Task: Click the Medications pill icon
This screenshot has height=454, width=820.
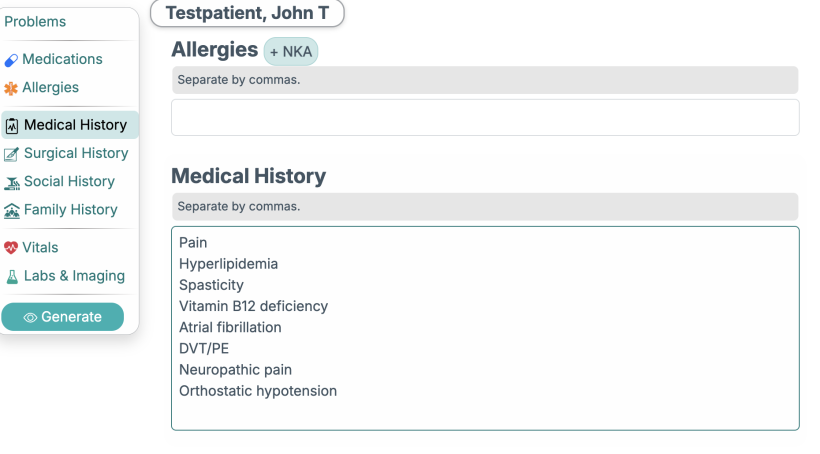Action: click(x=11, y=60)
